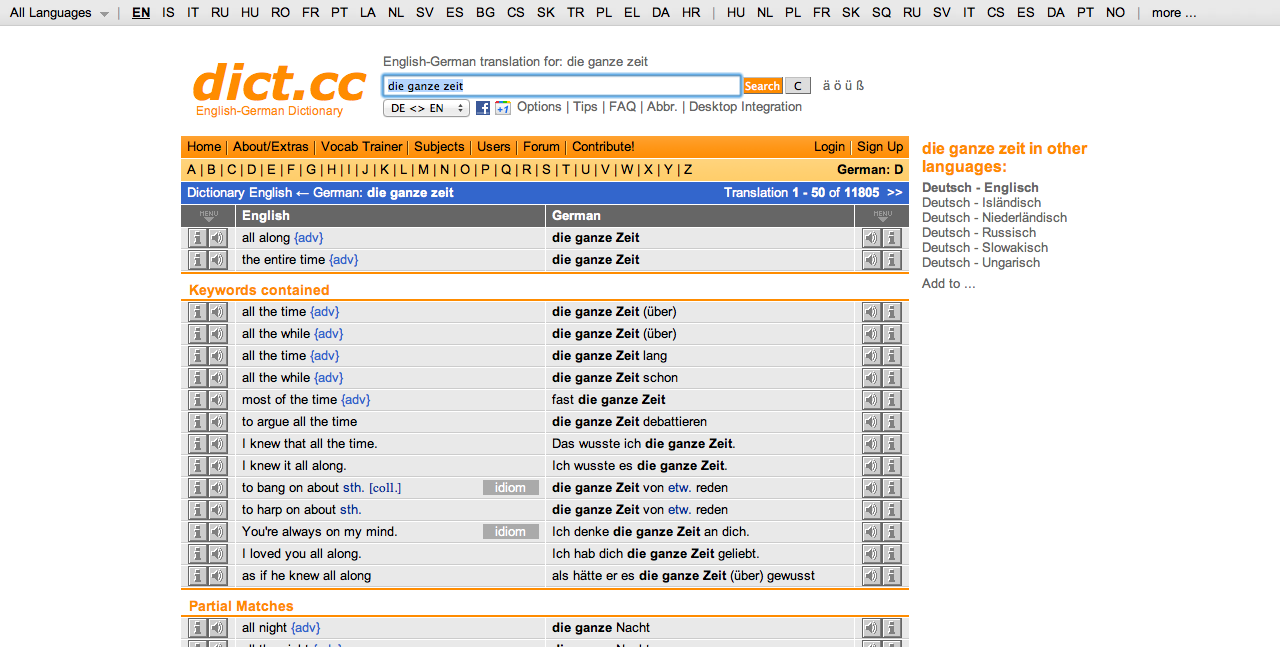This screenshot has height=647, width=1280.
Task: Play English audio for 'I knew that all the time.'
Action: click(217, 444)
